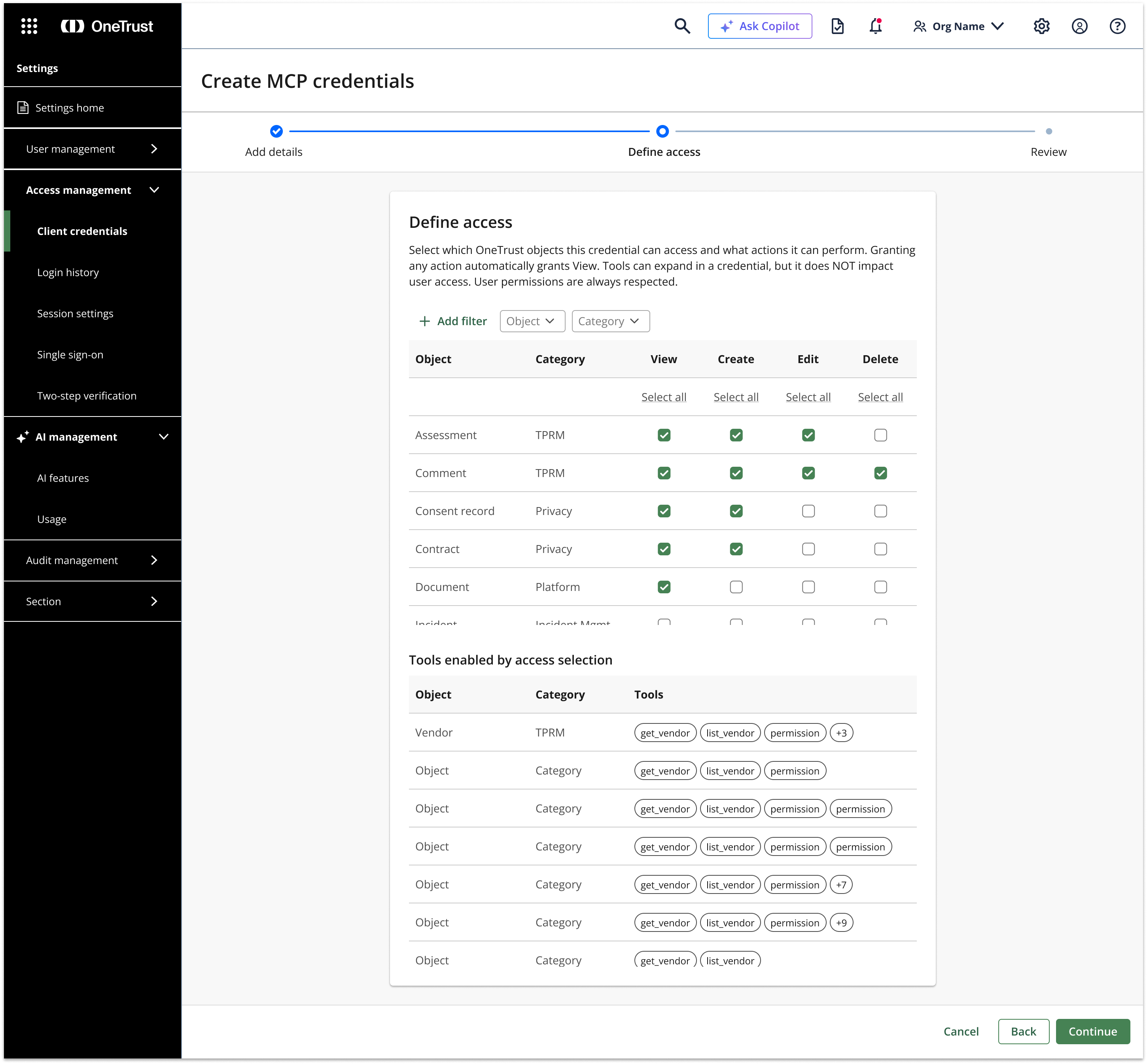Click Add filter
Screen dimensions: 1147x1064
[x=452, y=321]
